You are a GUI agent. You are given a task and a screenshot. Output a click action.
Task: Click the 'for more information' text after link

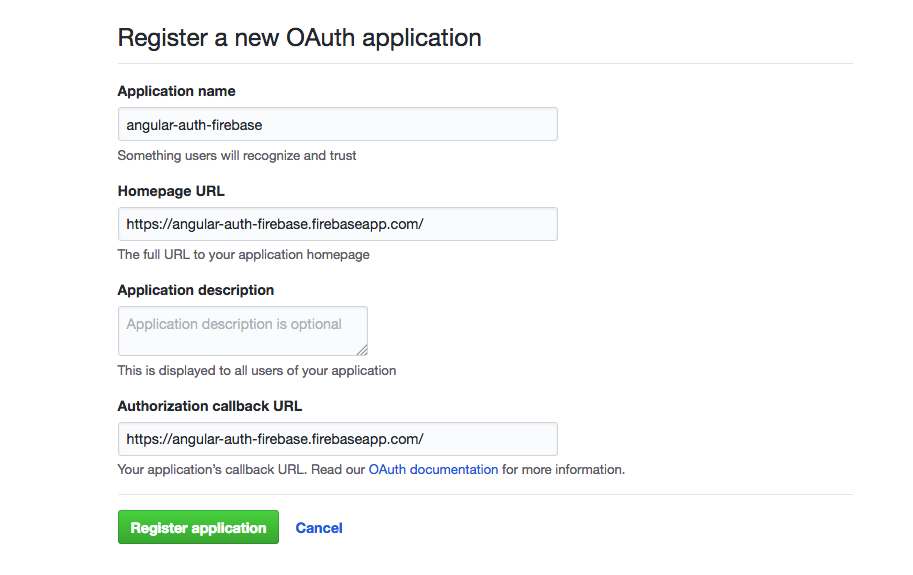563,470
